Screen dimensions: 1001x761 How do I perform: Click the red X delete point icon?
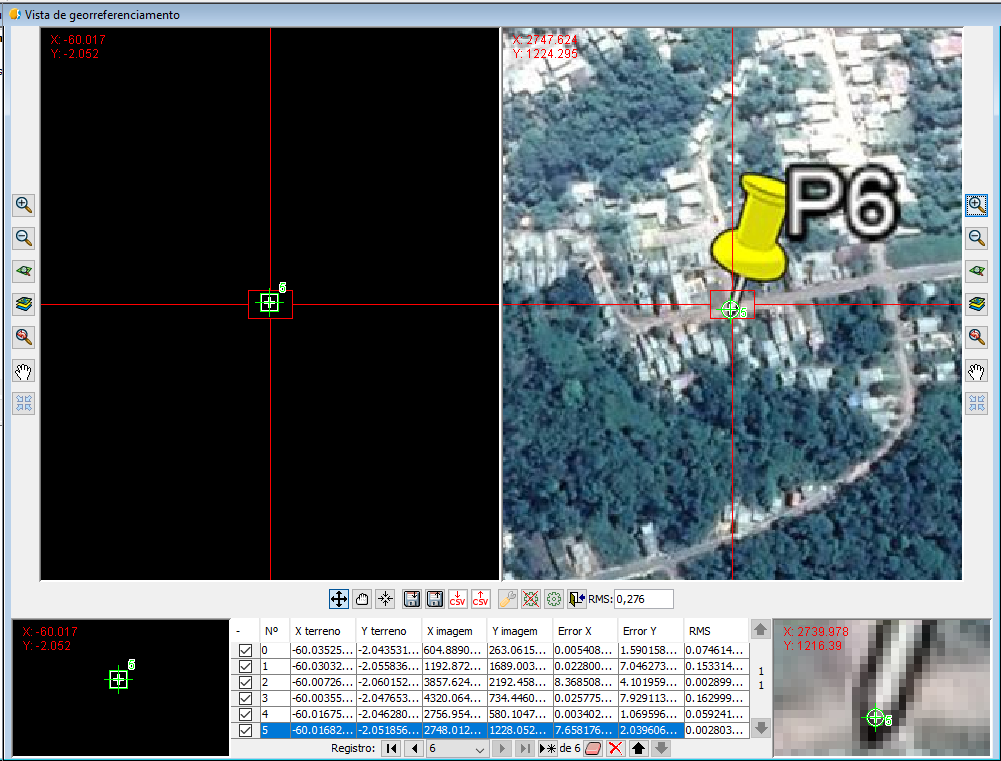coord(615,749)
